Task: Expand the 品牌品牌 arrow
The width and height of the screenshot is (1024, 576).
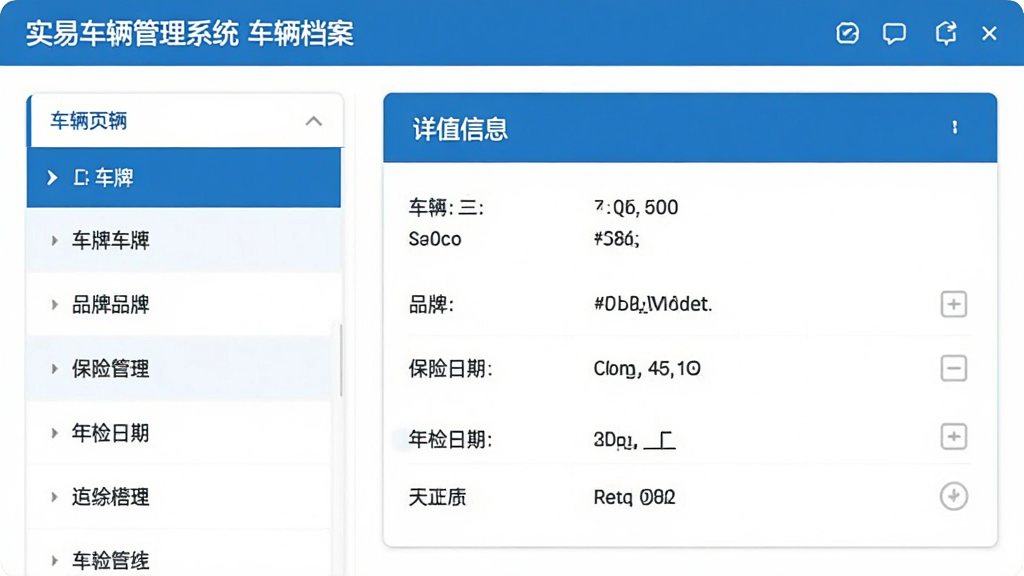Action: pos(55,305)
